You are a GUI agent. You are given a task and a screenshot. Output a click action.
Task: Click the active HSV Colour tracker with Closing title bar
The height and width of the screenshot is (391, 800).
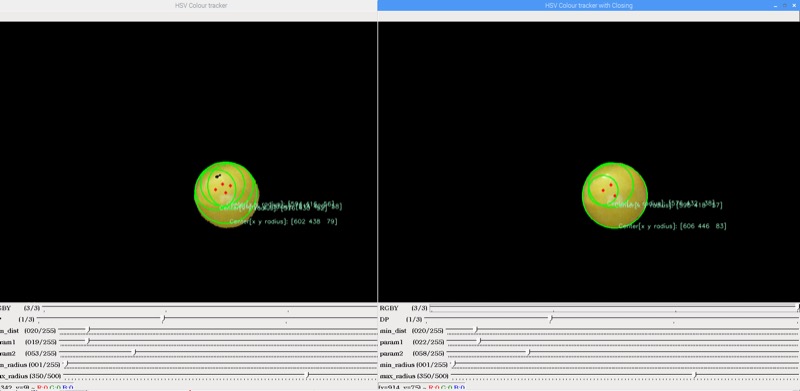tap(588, 6)
